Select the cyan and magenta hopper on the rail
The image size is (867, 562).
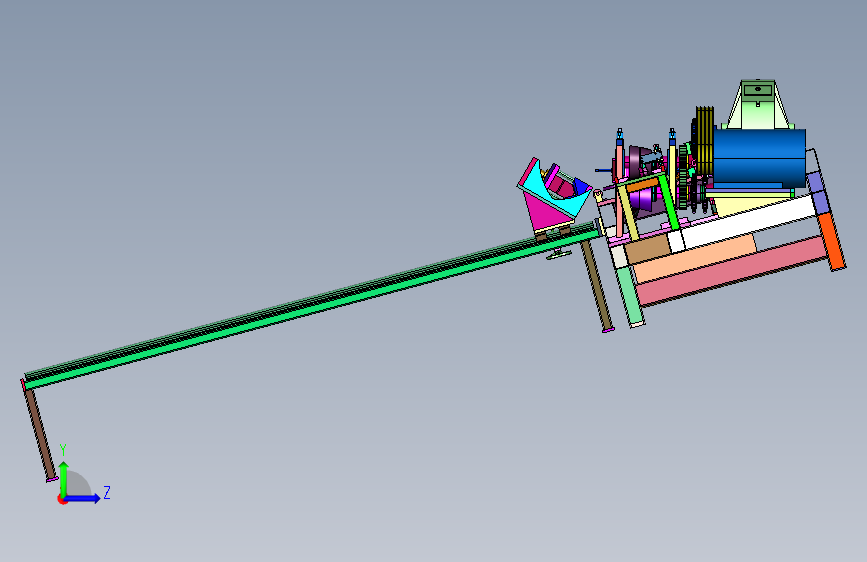coord(553,195)
